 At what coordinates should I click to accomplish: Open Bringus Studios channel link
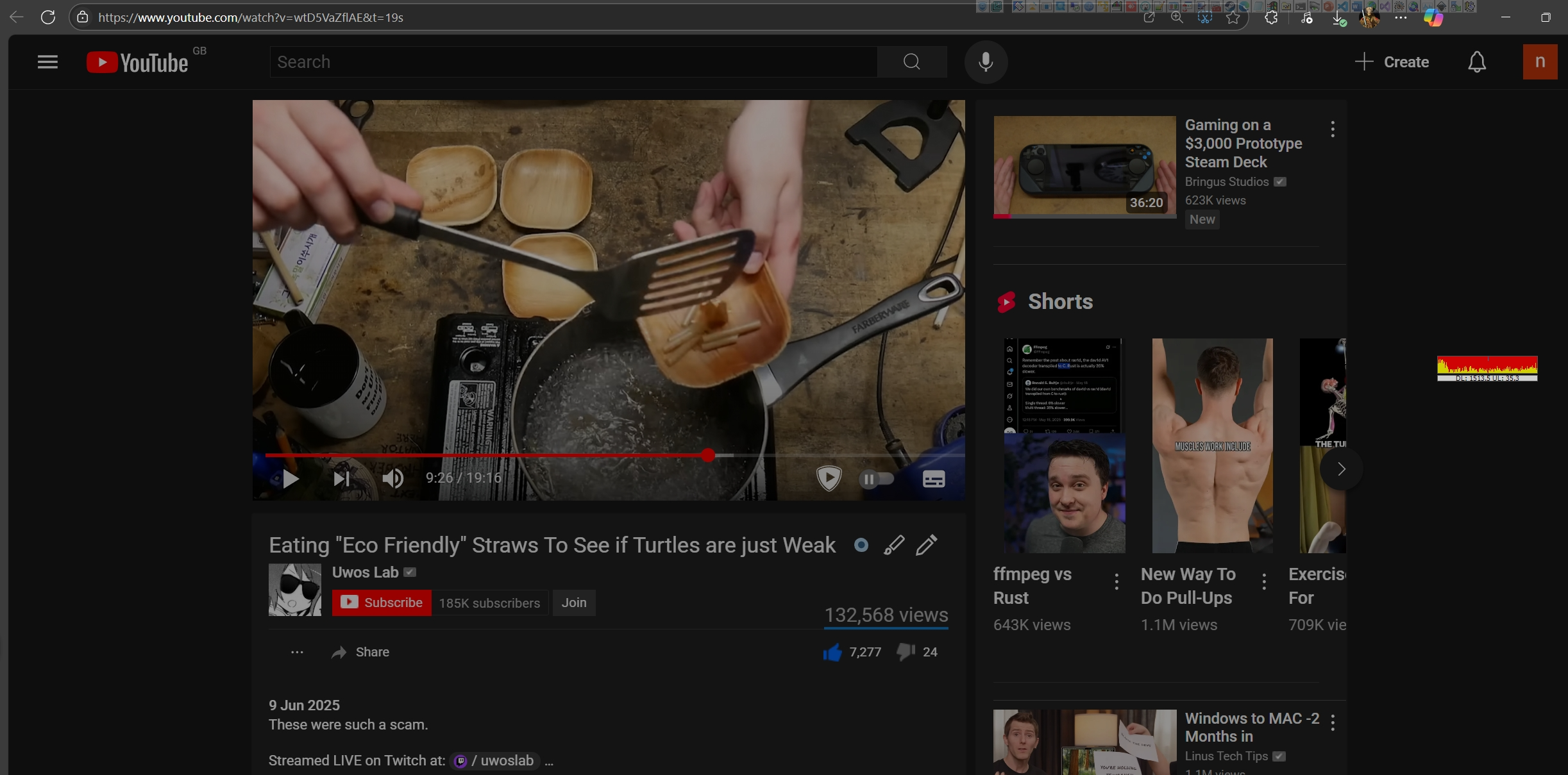click(1227, 182)
